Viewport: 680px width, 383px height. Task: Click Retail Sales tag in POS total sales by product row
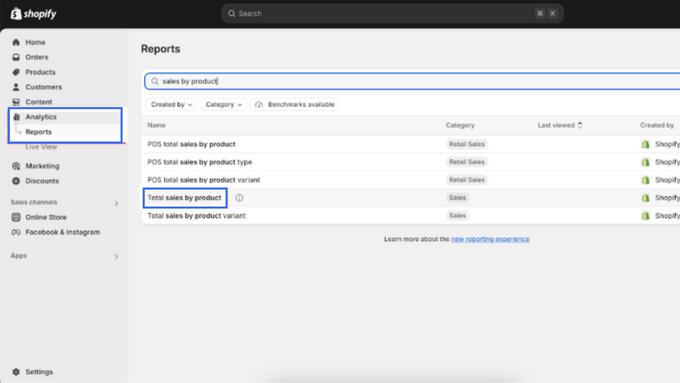(x=467, y=144)
